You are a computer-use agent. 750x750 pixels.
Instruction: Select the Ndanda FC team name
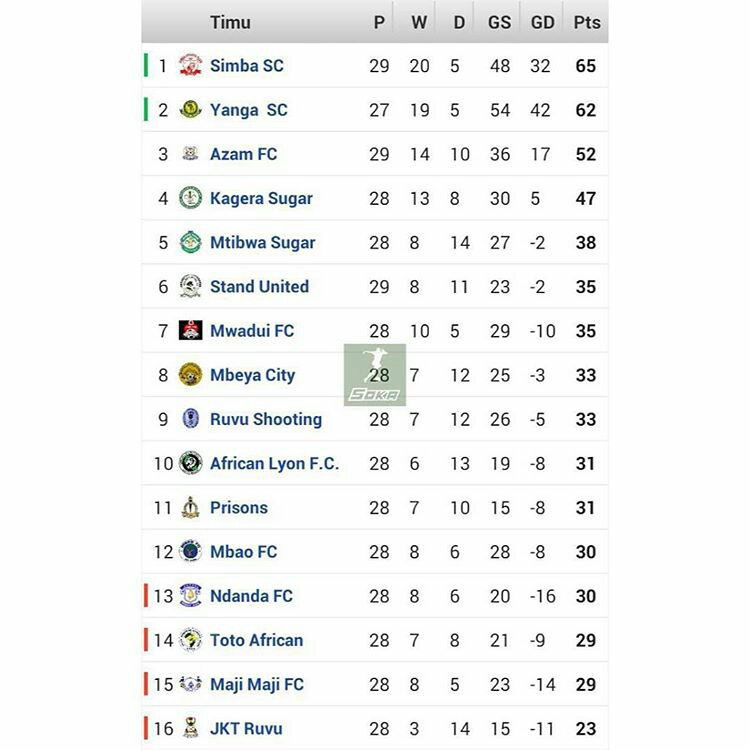click(251, 596)
